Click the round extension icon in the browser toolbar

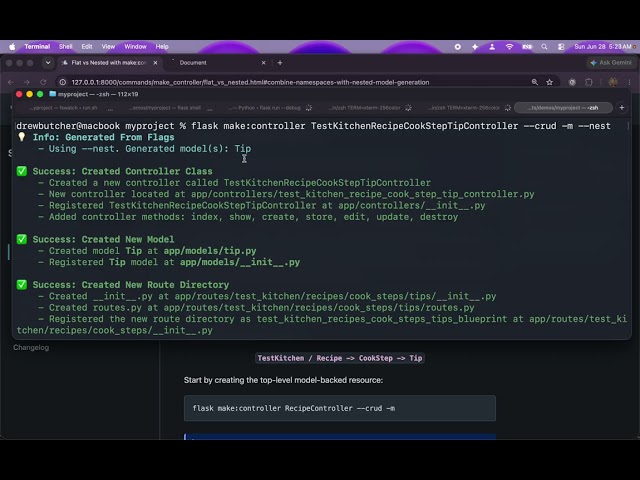coord(572,82)
